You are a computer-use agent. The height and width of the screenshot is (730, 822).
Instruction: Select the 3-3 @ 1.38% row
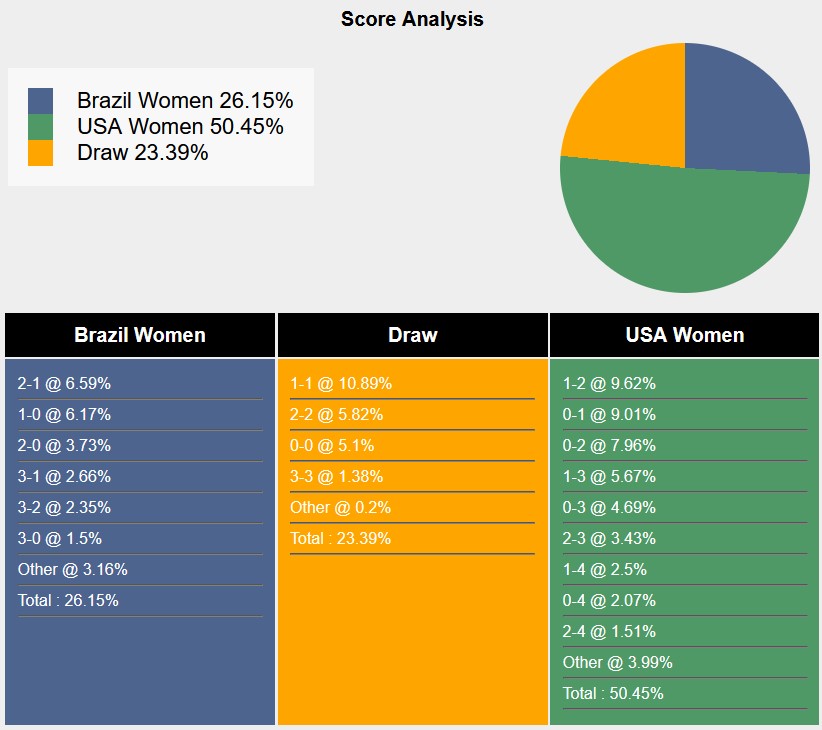coord(337,477)
